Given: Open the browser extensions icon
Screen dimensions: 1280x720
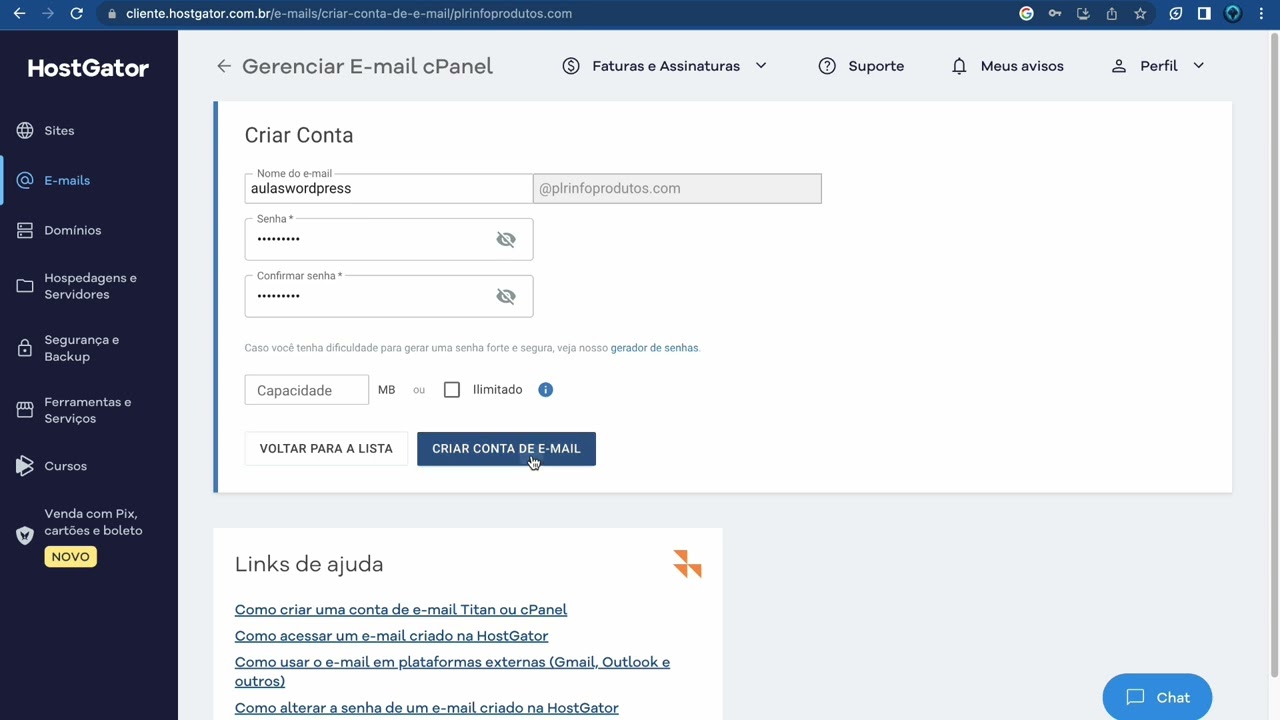Looking at the screenshot, I should pos(1176,14).
